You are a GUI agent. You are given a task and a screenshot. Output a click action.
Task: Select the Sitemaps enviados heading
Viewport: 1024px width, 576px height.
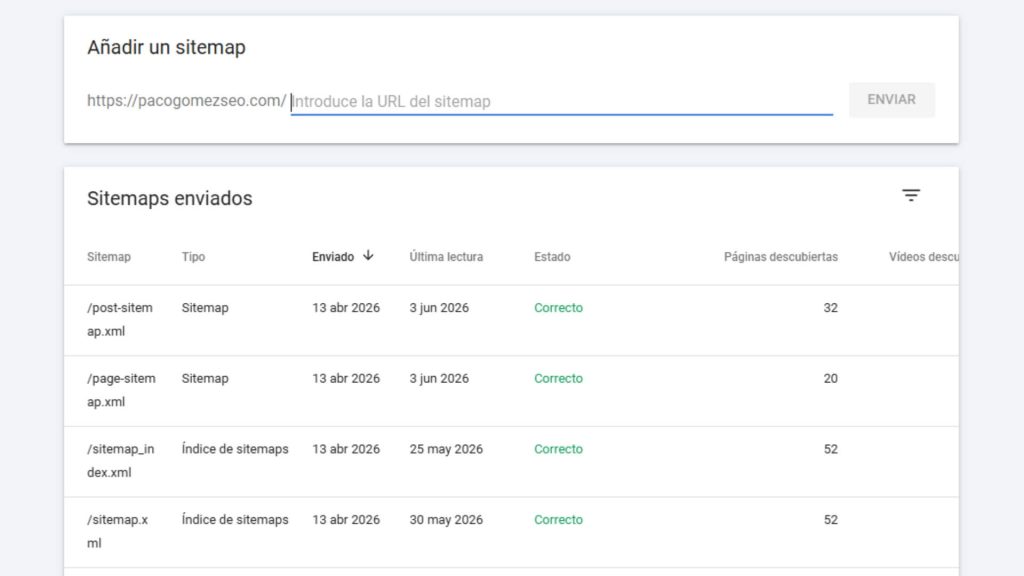click(170, 198)
